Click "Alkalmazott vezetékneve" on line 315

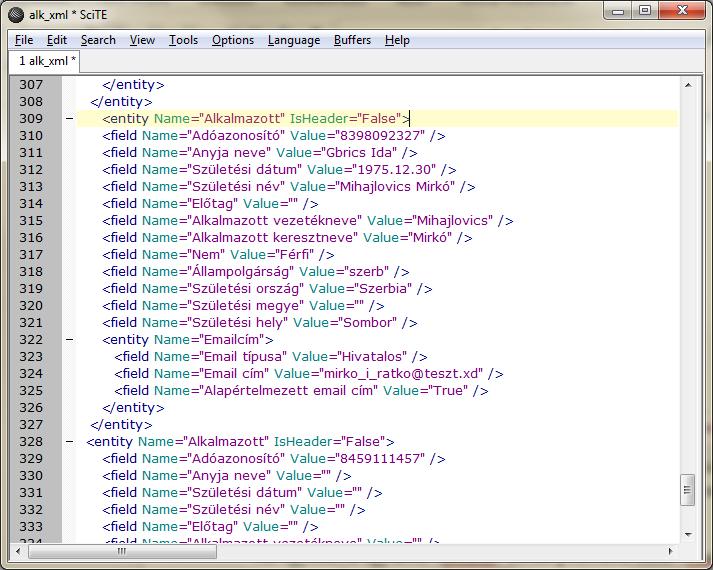[x=275, y=220]
